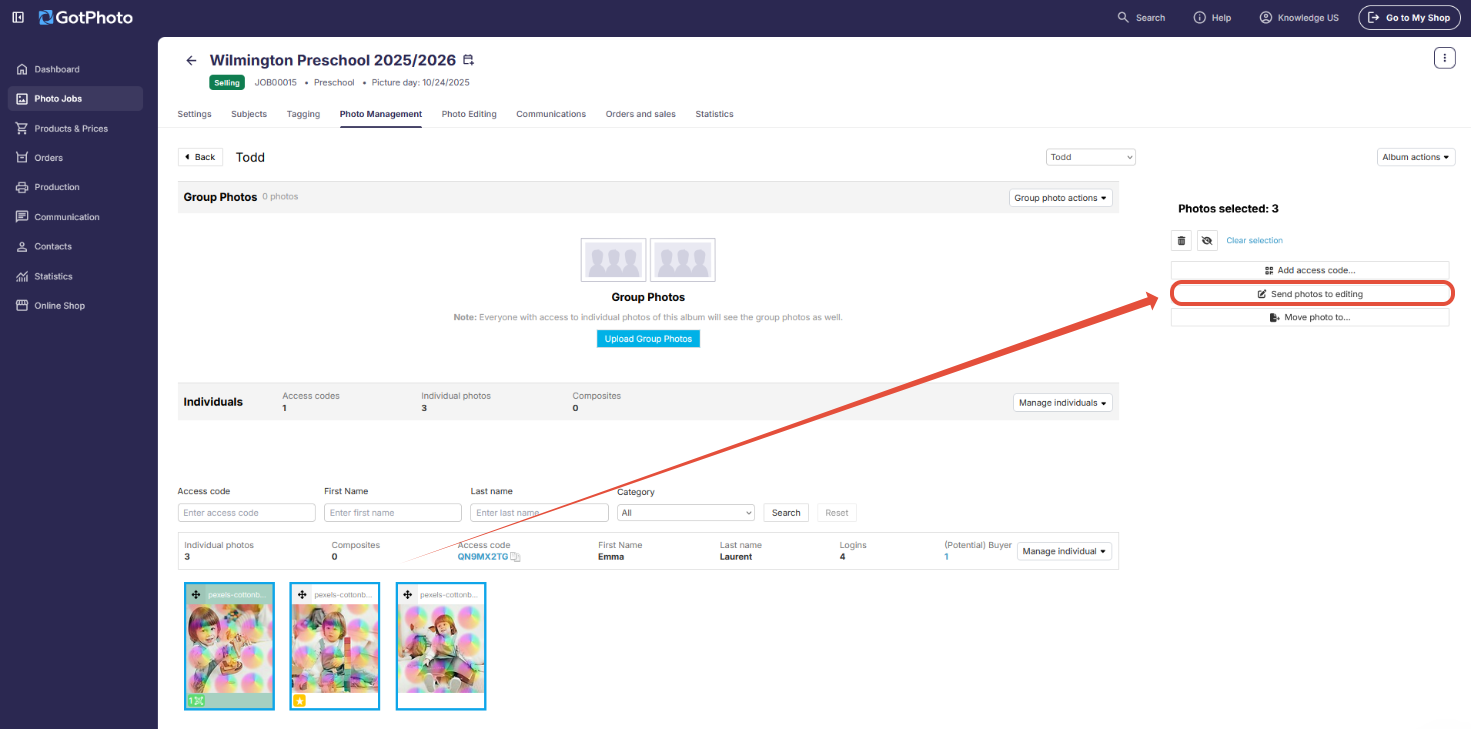Open the Category dropdown set to All
Screen dimensions: 1471x729
pos(686,513)
